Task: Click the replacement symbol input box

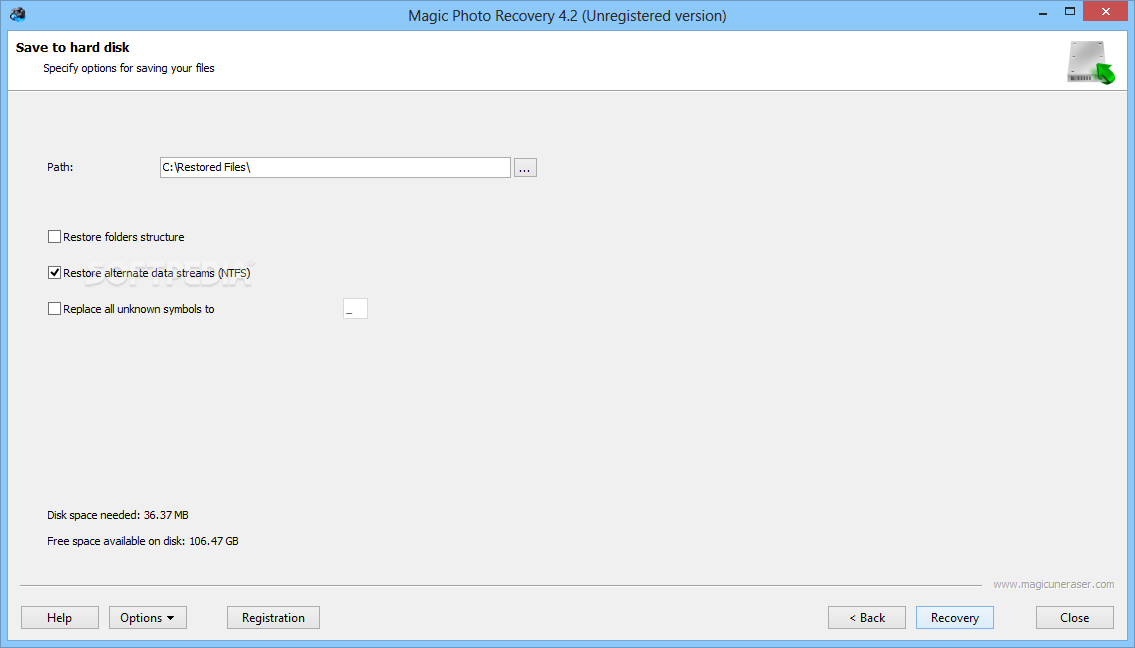Action: [355, 309]
